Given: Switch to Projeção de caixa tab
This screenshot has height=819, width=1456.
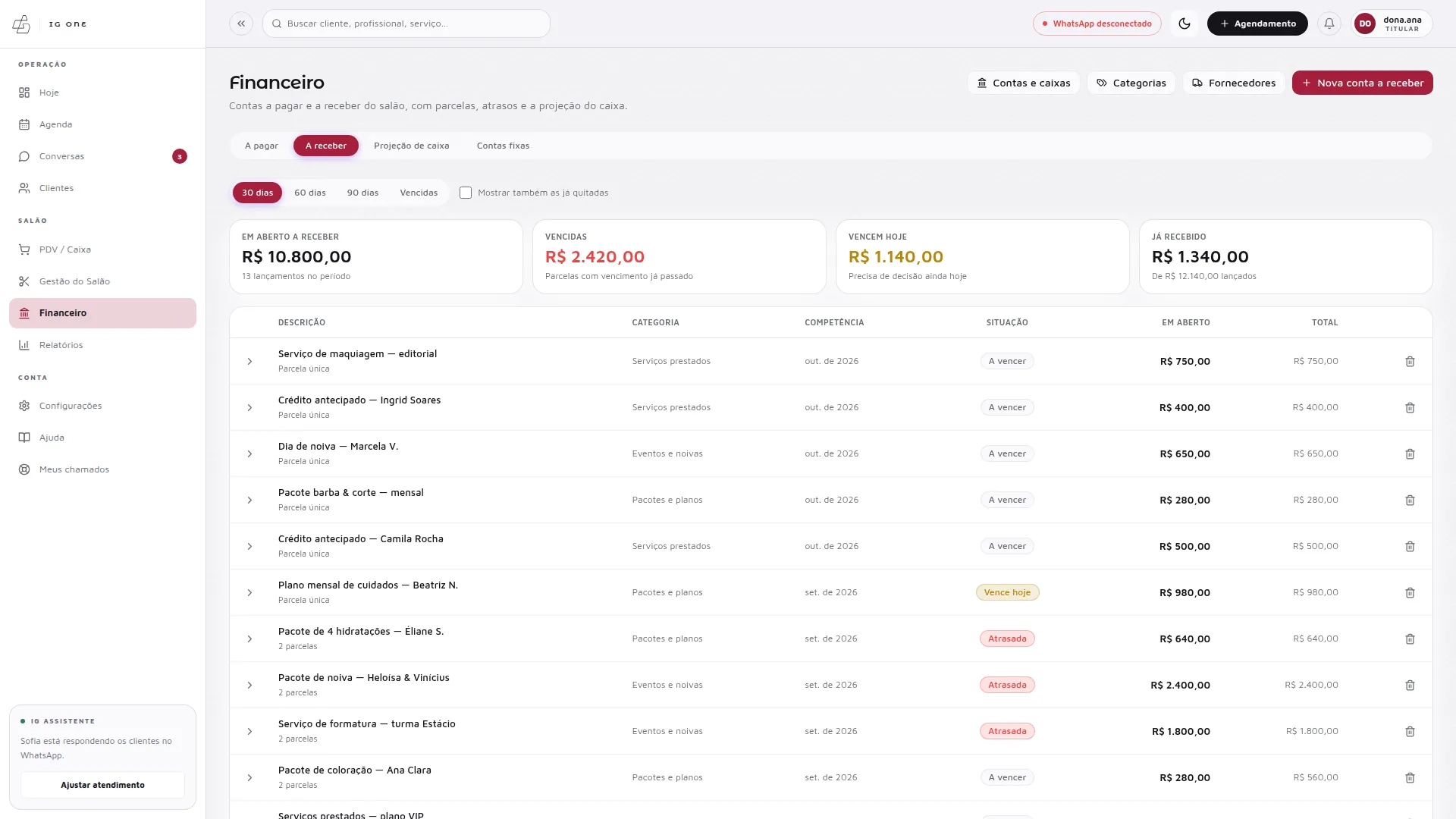Looking at the screenshot, I should 411,146.
